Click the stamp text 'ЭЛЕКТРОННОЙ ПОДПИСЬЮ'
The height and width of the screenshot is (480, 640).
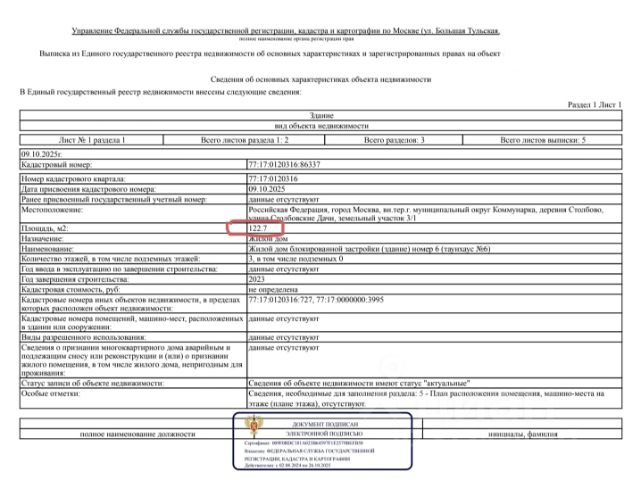tap(324, 434)
